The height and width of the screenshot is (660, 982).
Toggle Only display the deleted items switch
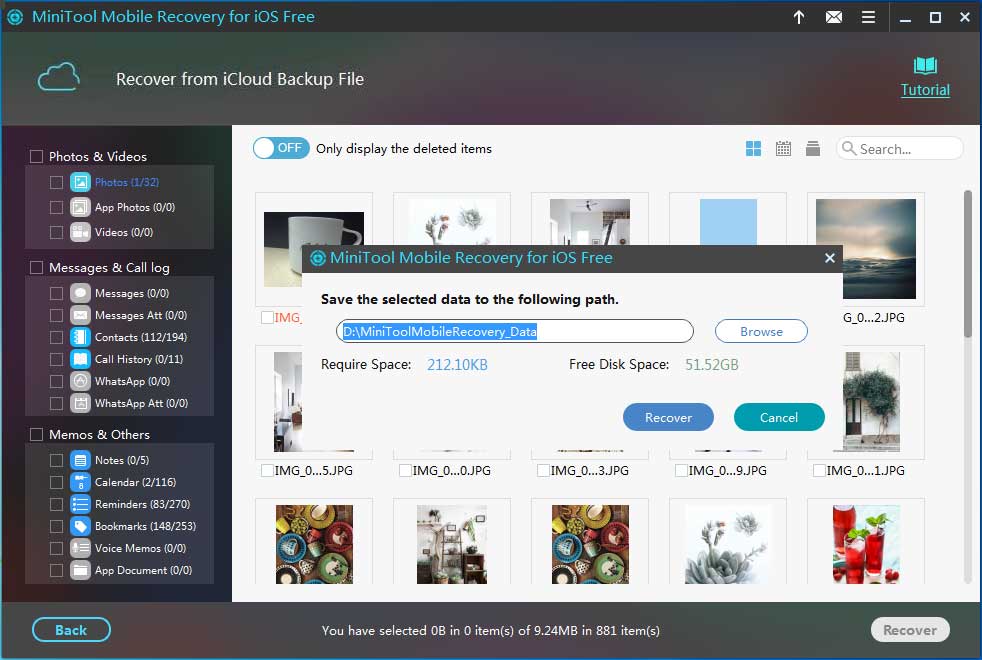click(281, 148)
